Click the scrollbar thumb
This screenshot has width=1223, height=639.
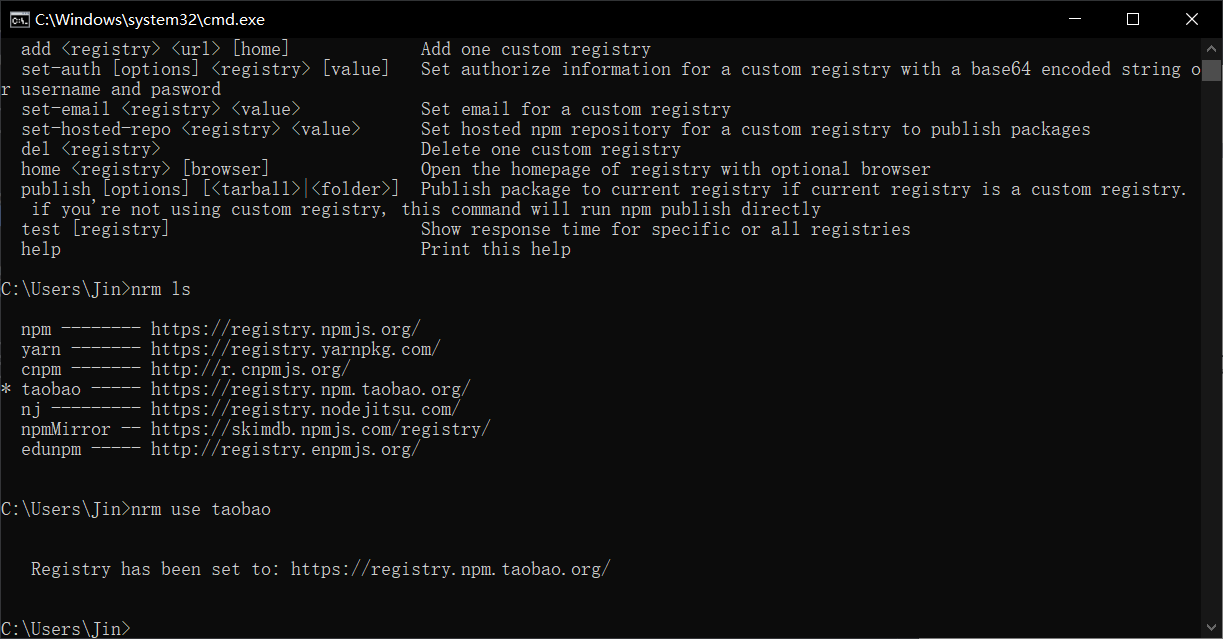[1212, 70]
